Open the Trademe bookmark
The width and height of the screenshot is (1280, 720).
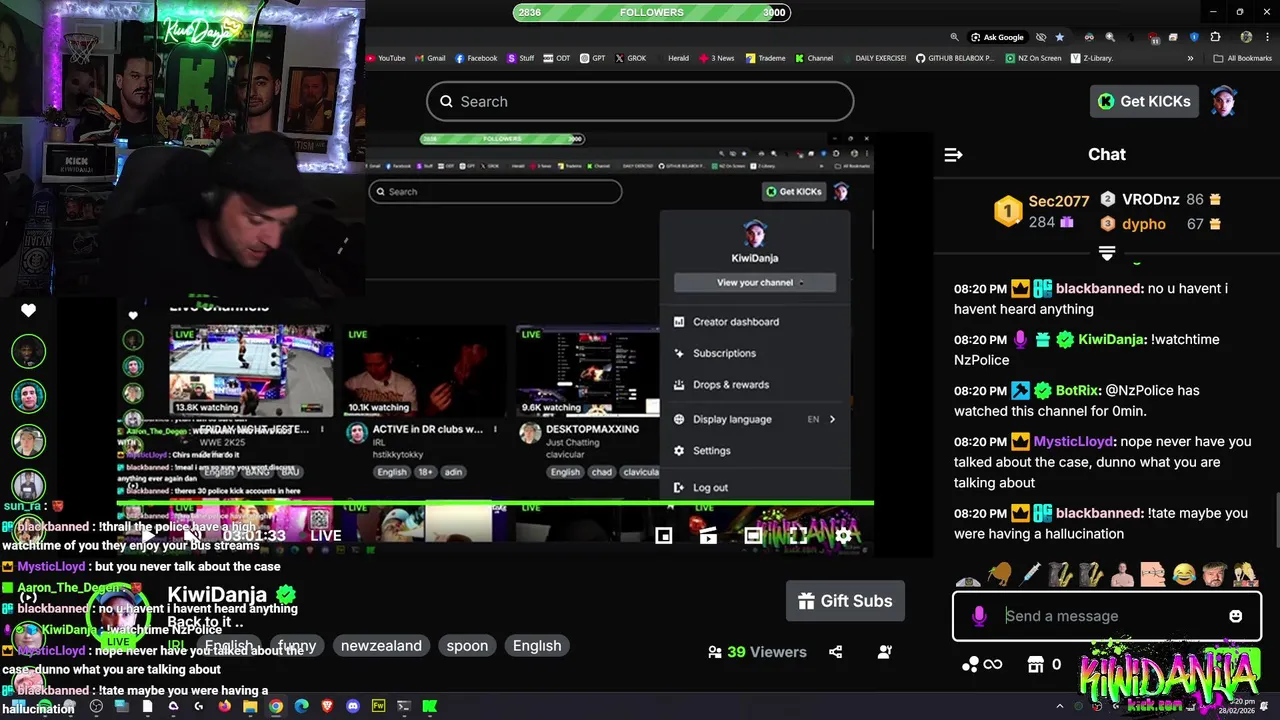[x=765, y=58]
